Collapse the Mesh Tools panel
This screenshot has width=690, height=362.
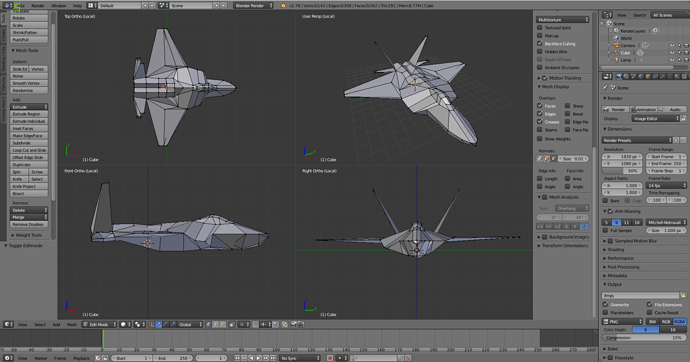point(26,51)
